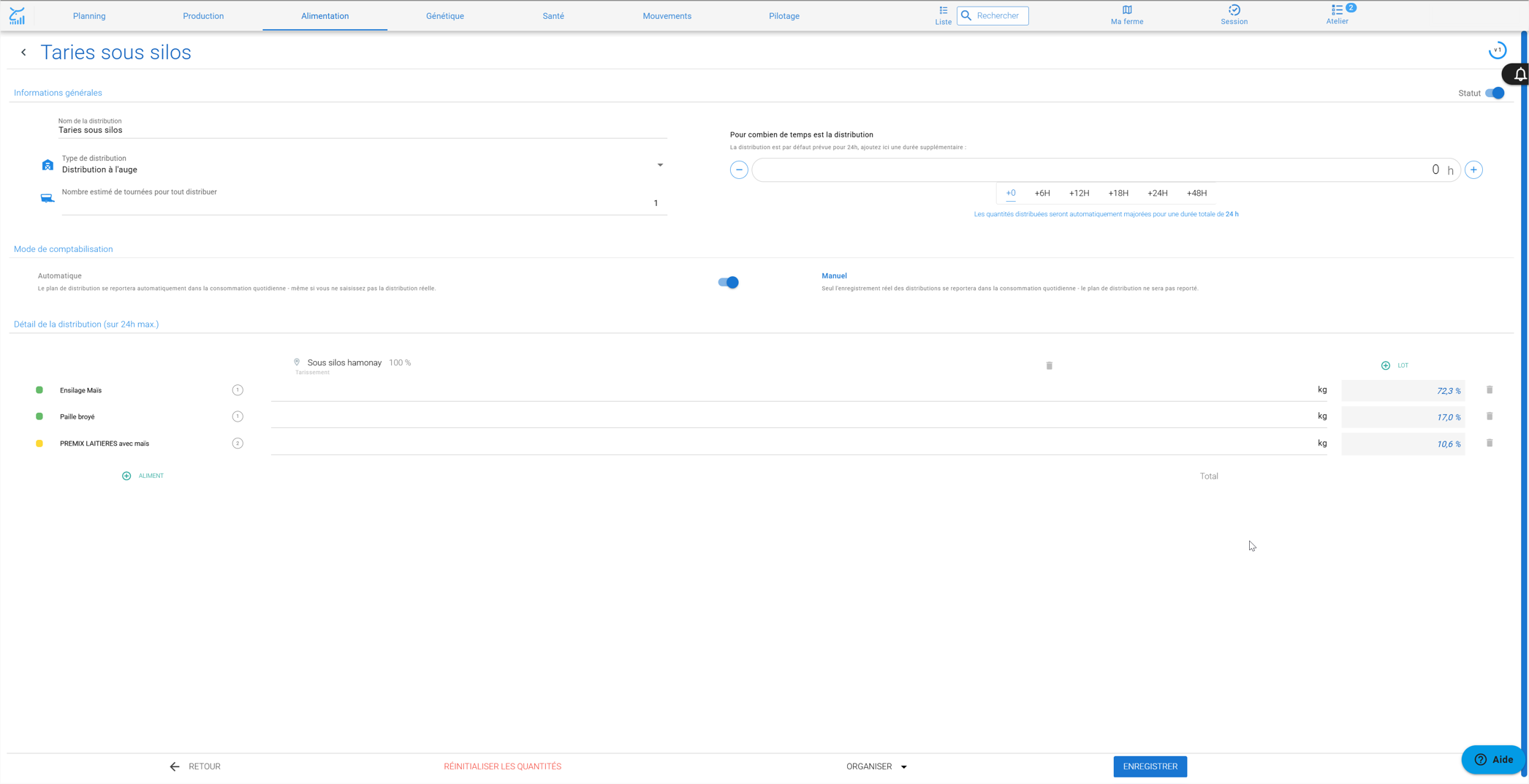Select the +12H duration option

tap(1079, 194)
